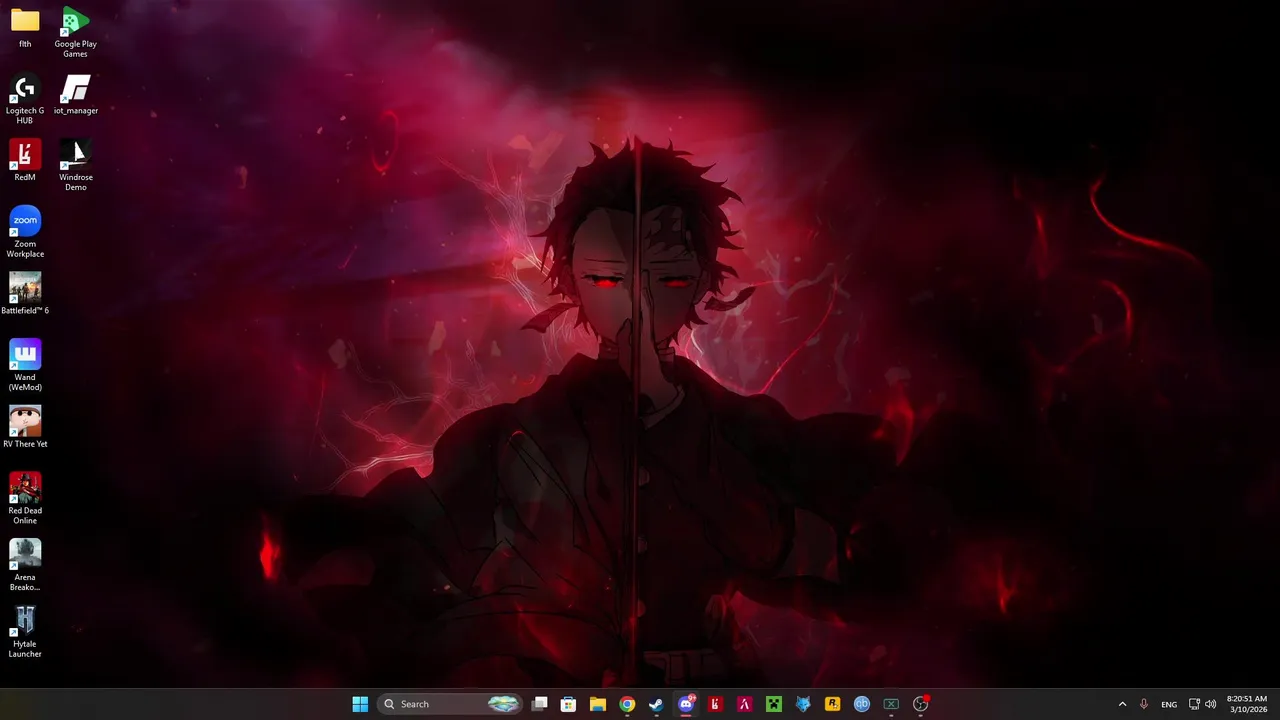Open Task View from the taskbar
1280x720 pixels.
pos(539,704)
